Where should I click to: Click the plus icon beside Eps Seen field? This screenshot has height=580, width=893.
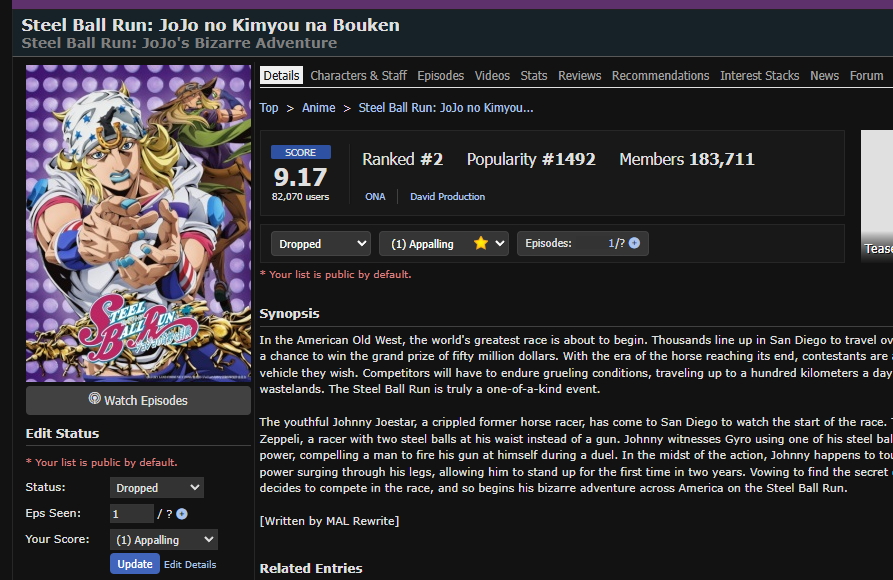pos(182,514)
